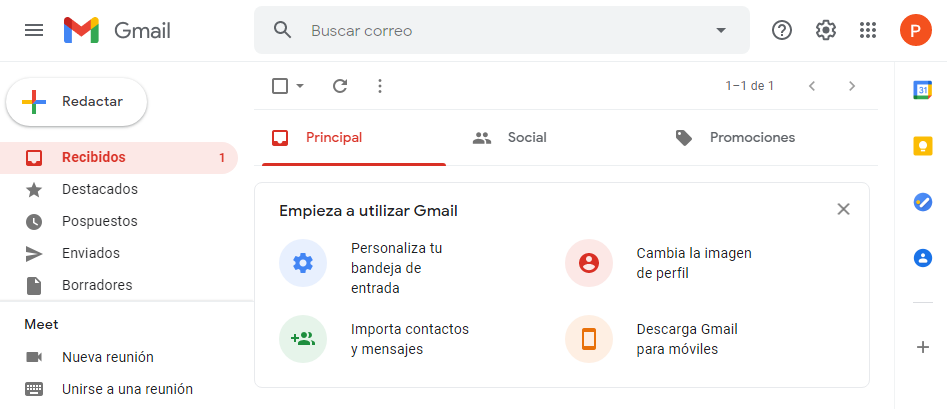Open the Google apps grid
Viewport: 947px width, 409px height.
pos(868,30)
